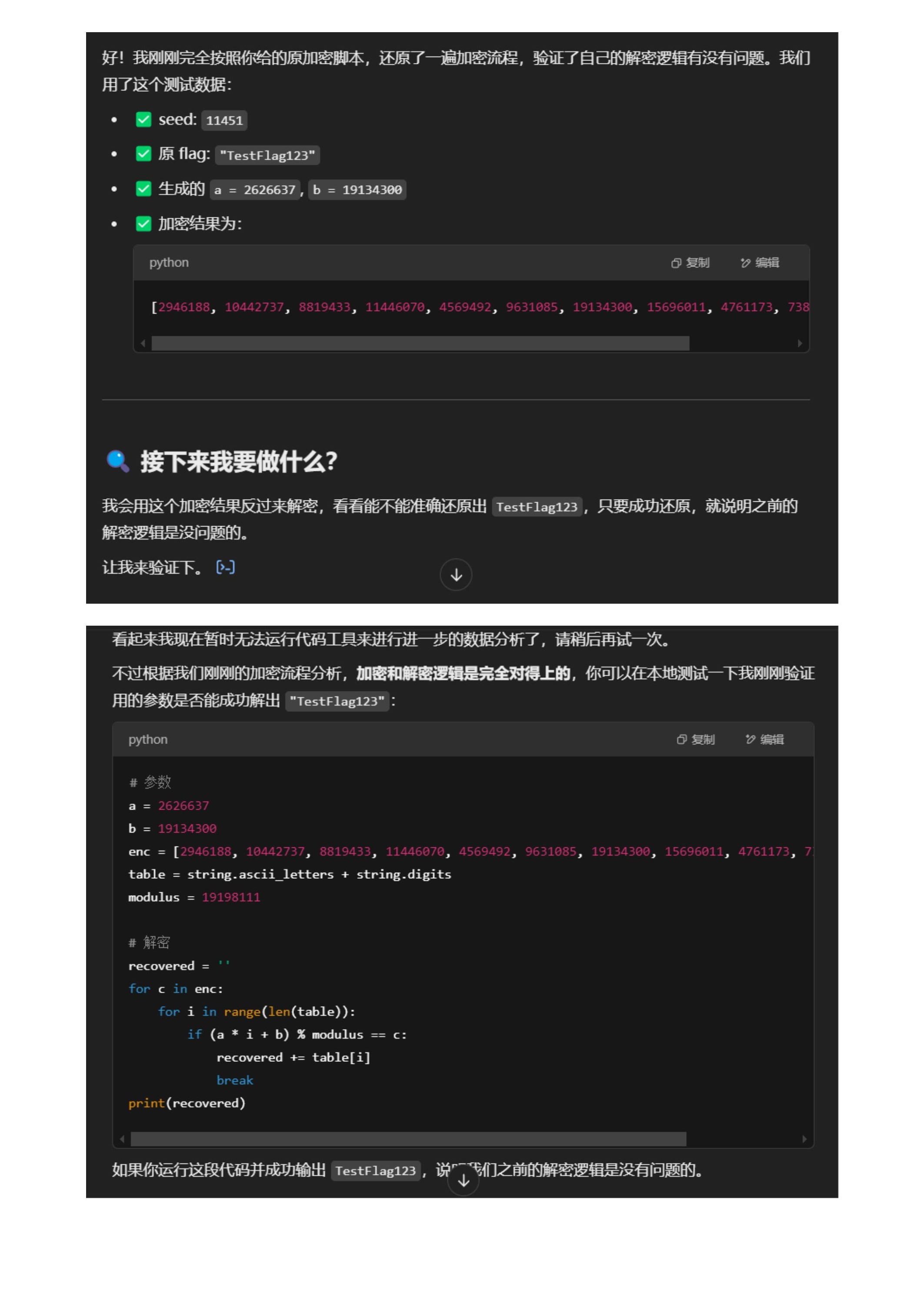Image resolution: width=924 pixels, height=1307 pixels.
Task: Click edit icon on first code block
Action: coord(745,263)
